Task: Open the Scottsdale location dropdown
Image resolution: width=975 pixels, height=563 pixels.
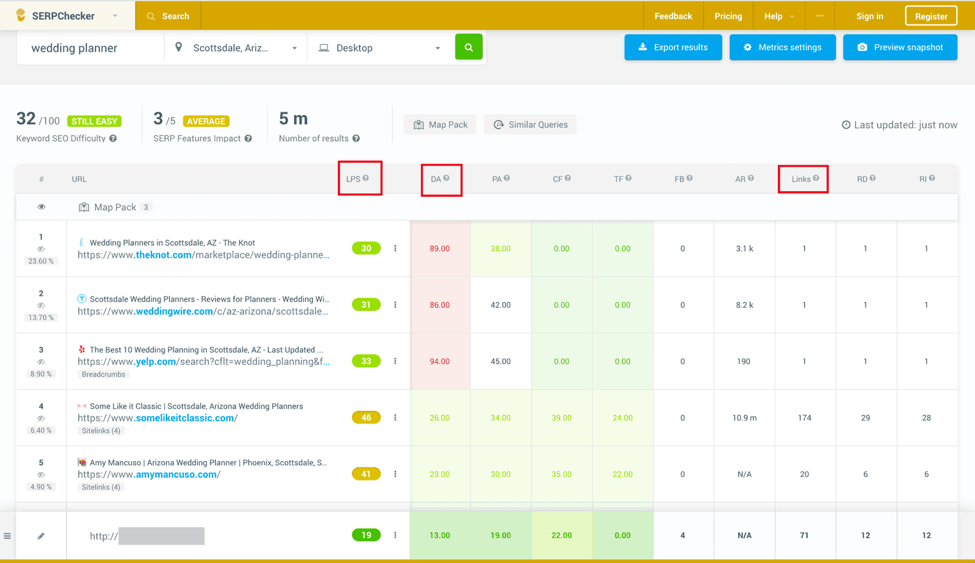Action: [236, 48]
